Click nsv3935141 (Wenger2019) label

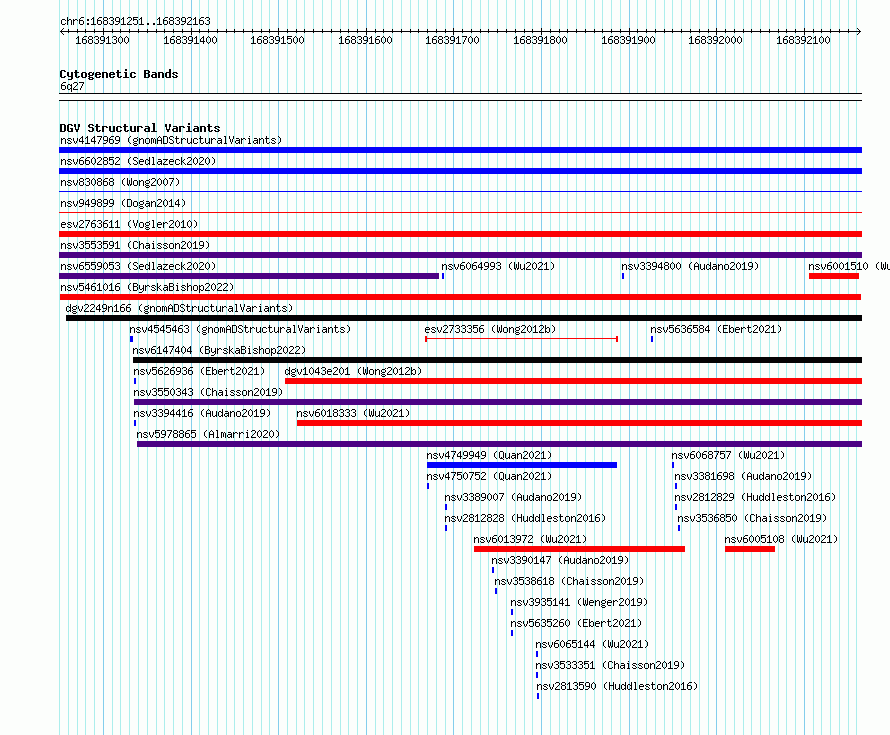[x=579, y=602]
